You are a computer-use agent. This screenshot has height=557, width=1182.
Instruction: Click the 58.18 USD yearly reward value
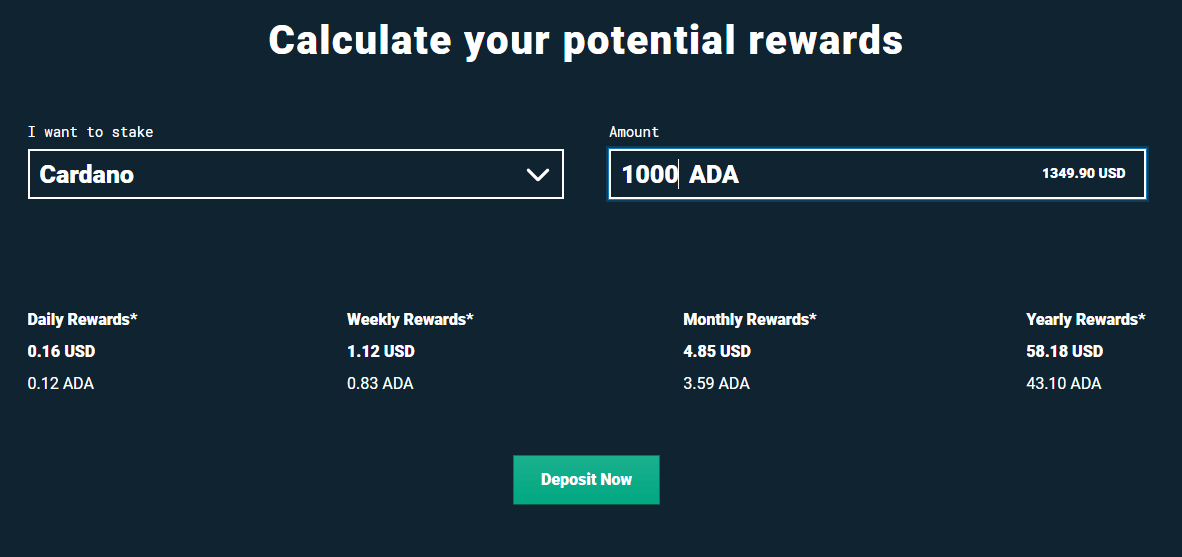(x=1064, y=351)
